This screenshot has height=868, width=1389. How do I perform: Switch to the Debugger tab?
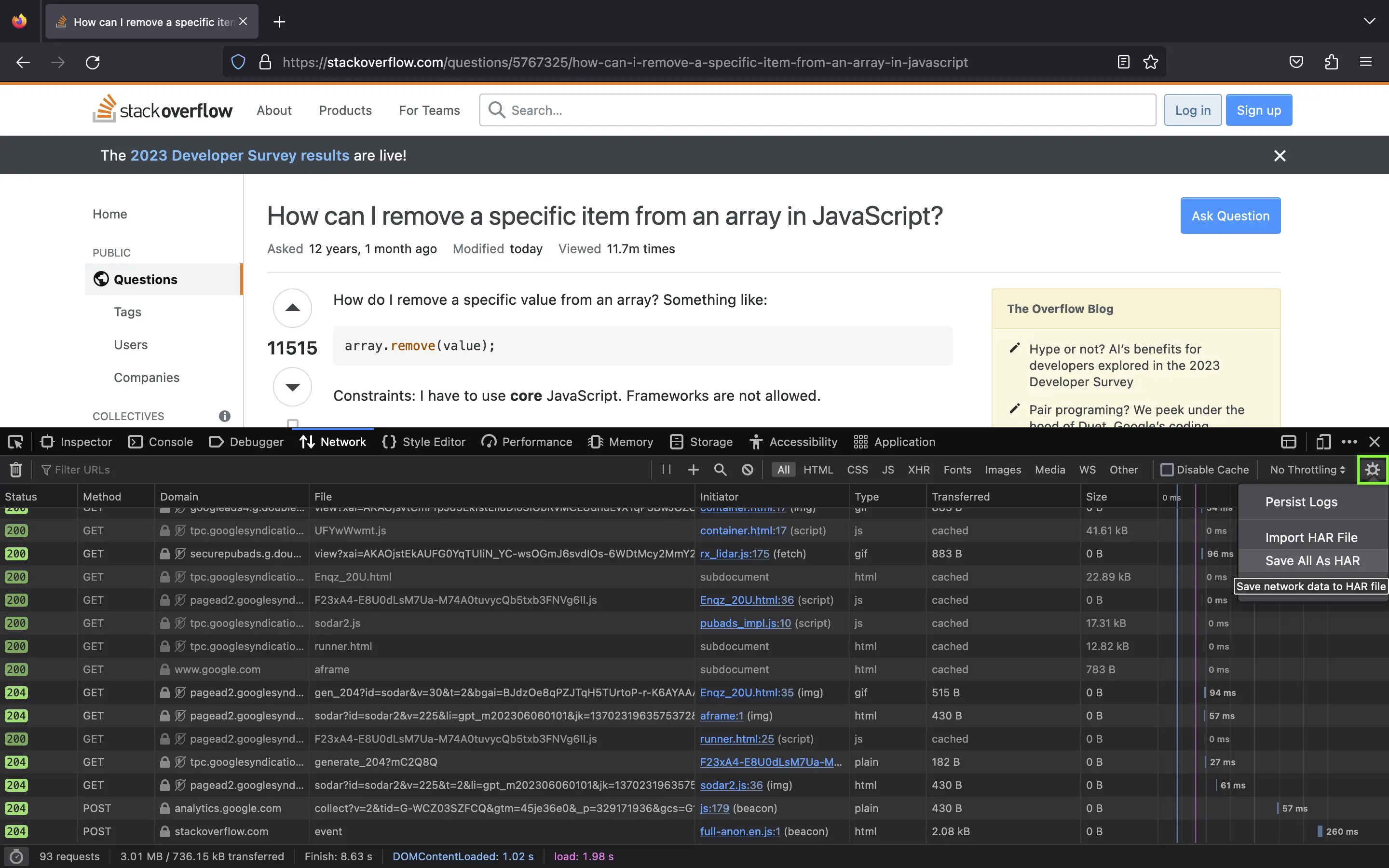click(246, 442)
